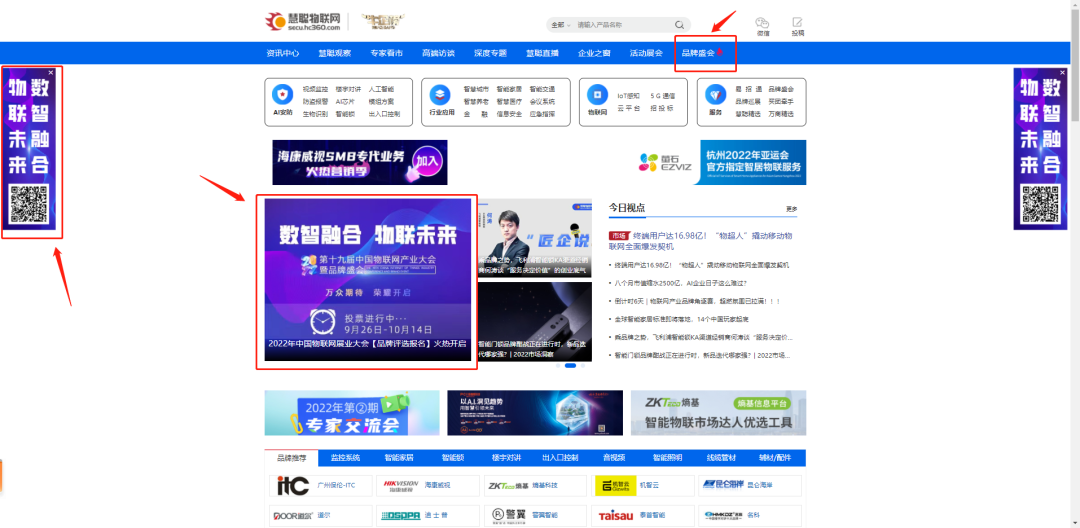The height and width of the screenshot is (528, 1080).
Task: Close the left floating banner ad
Action: [x=50, y=72]
